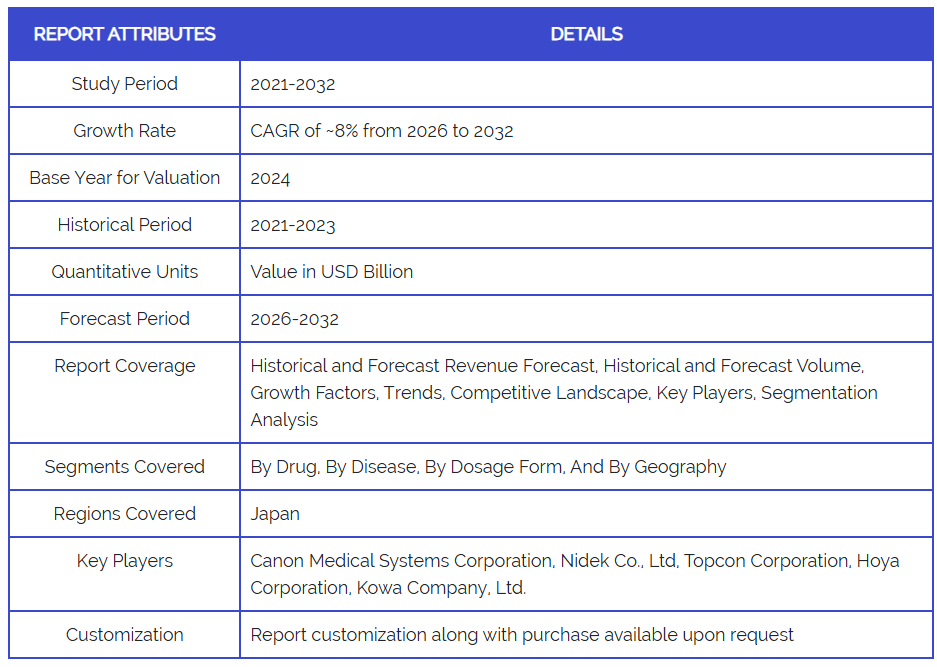Click the report customization details text
This screenshot has width=937, height=667.
521,635
